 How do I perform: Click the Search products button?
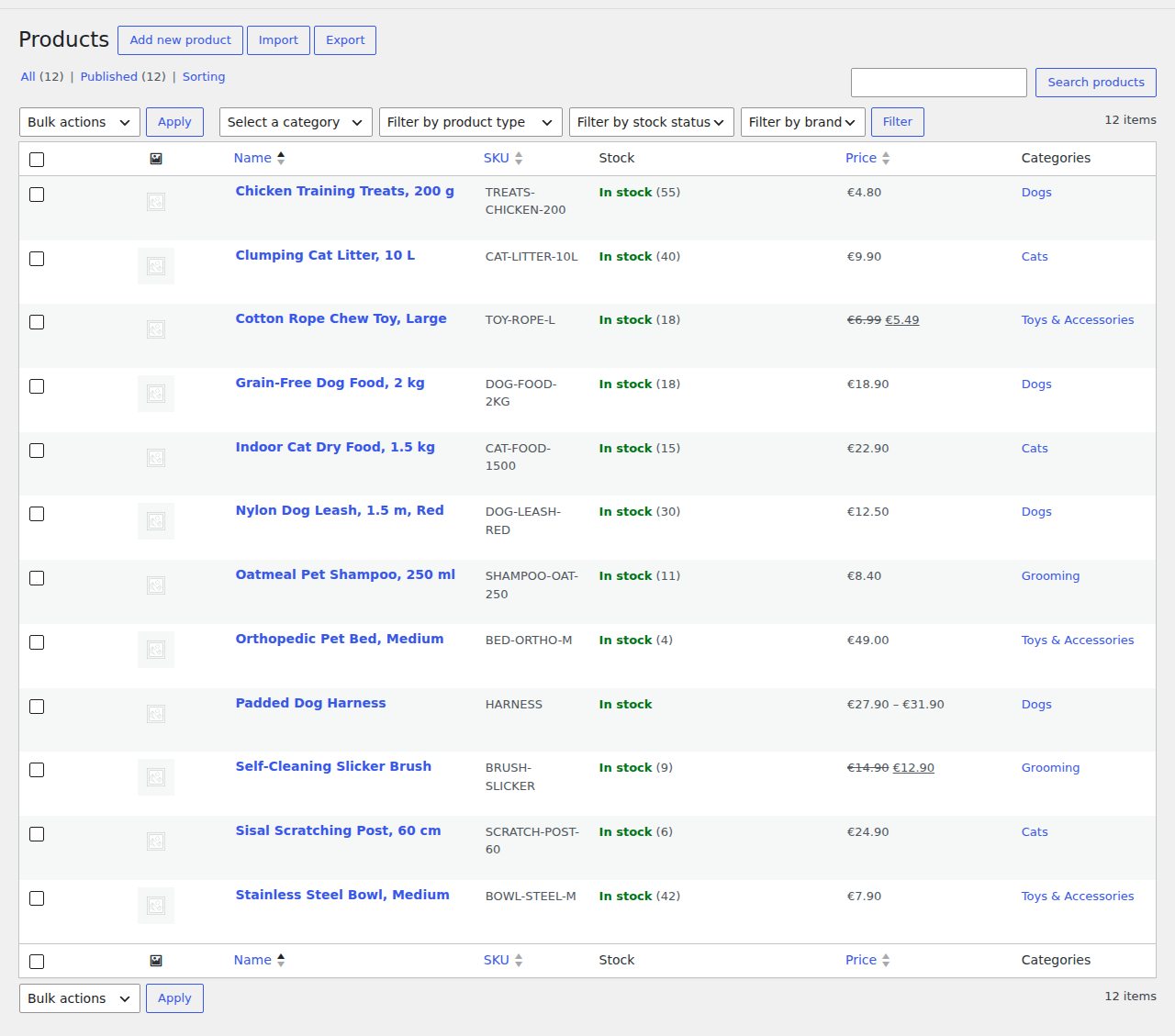(x=1096, y=83)
